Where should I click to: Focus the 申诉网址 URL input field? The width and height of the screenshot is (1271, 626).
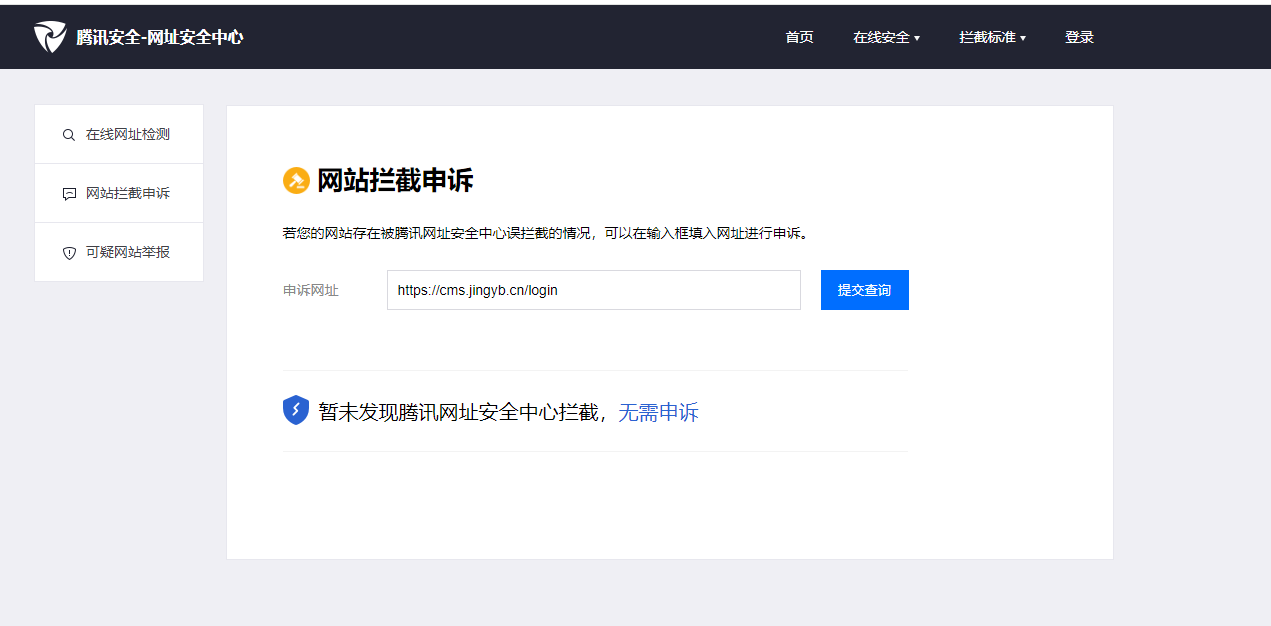point(594,290)
